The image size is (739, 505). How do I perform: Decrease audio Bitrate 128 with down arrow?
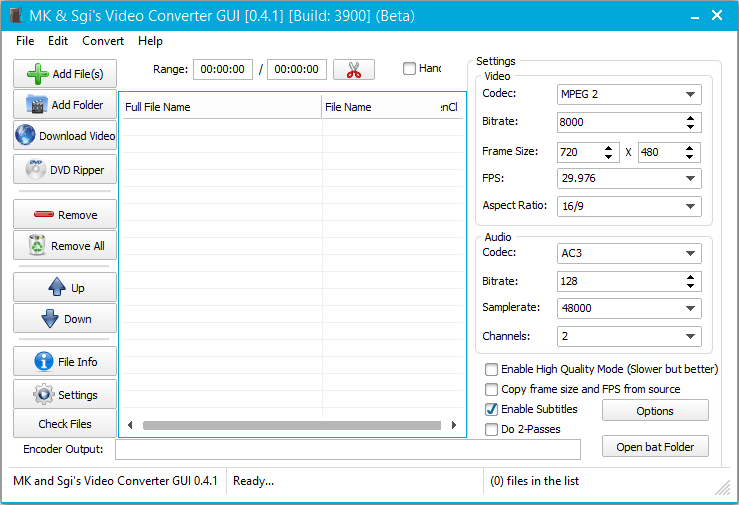[x=690, y=286]
